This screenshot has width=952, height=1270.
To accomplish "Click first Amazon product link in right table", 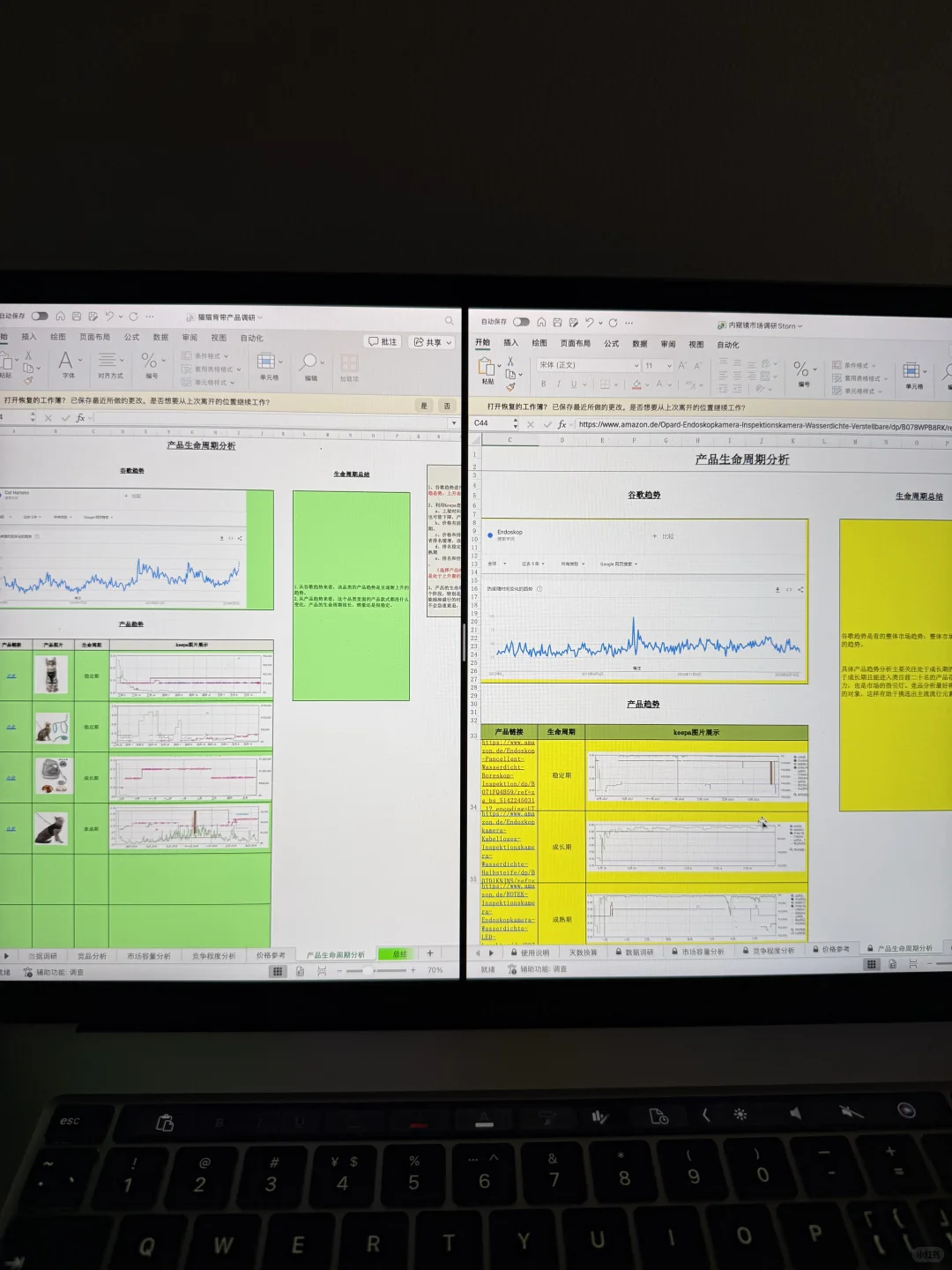I will [509, 775].
